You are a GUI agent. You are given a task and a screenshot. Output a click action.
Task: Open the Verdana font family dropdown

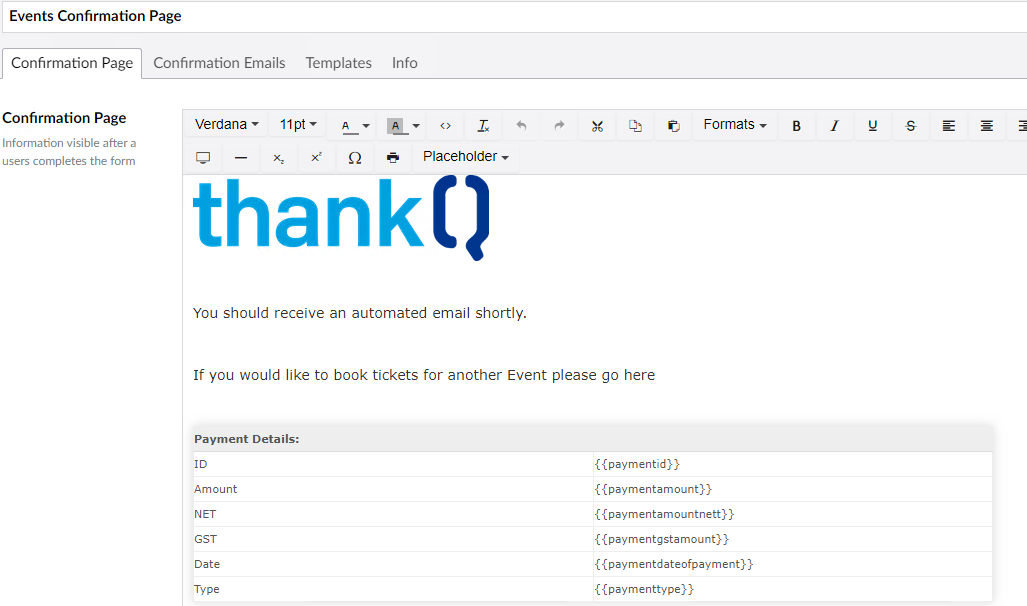(x=227, y=125)
